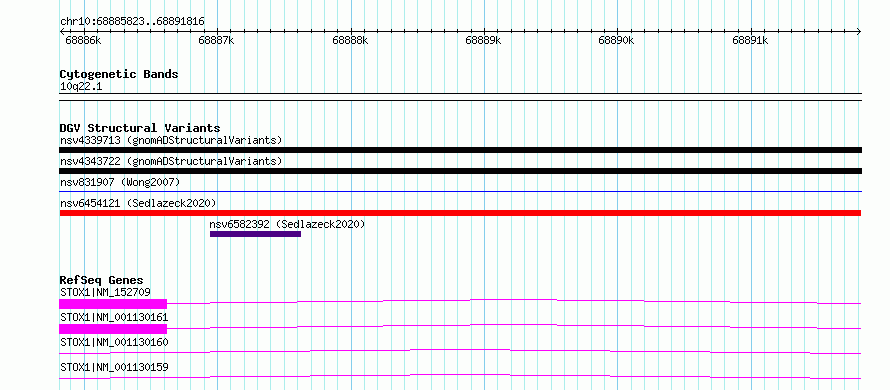Open nsv6454121 (Sedlazeck2020) variant label

[138, 203]
